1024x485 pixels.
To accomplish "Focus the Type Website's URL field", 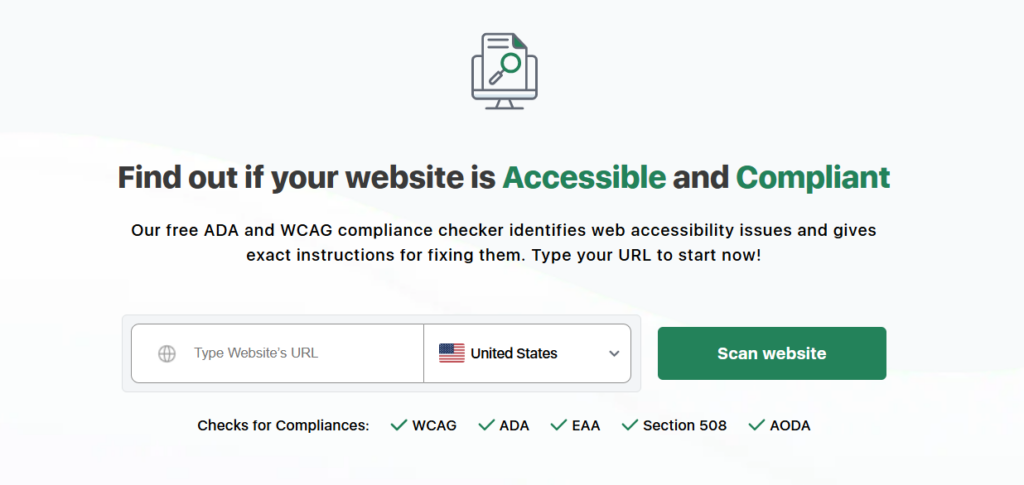I will click(300, 353).
